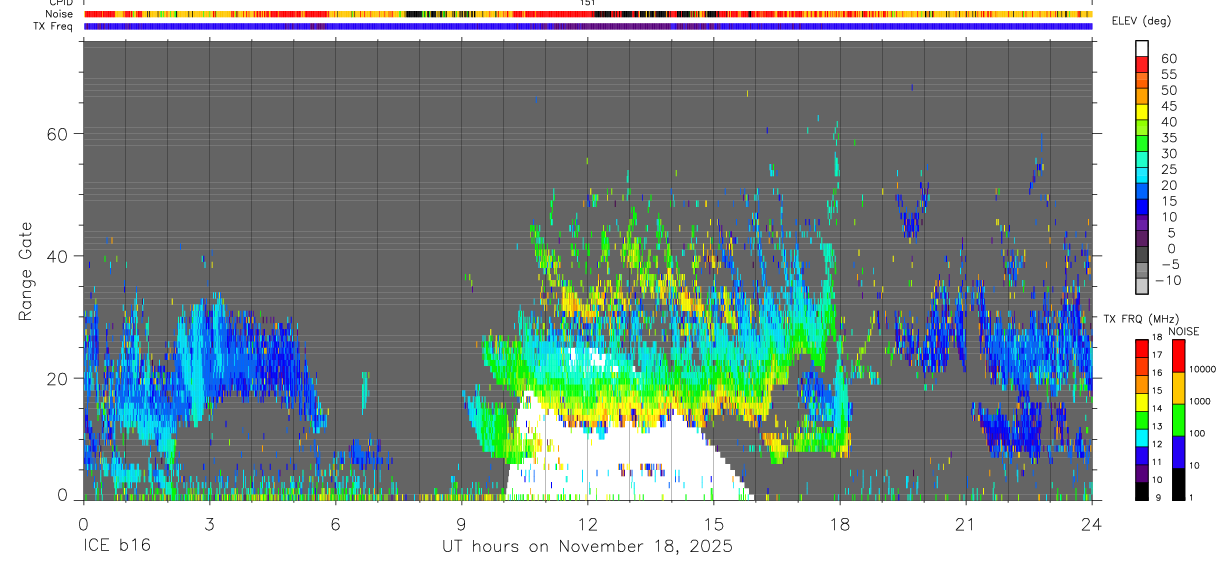Click the 6 tick on the UT hours axis

pos(335,523)
